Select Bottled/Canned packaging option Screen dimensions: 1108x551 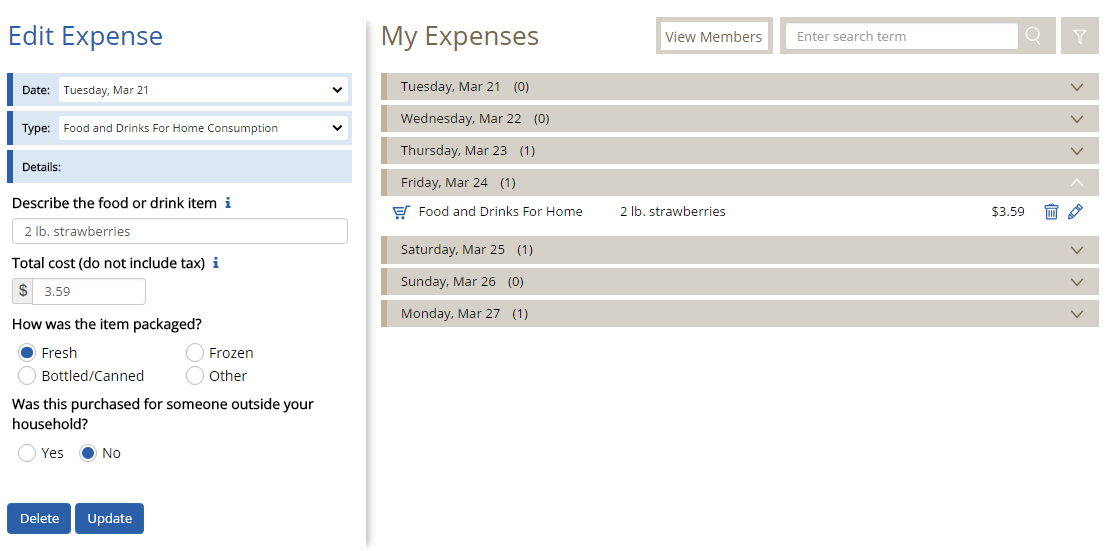click(27, 376)
